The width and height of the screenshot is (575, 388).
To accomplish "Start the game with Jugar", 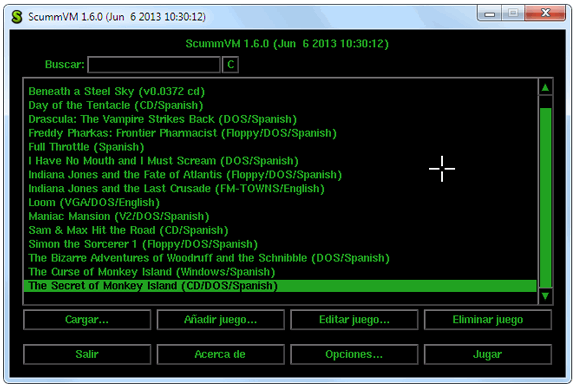I will click(488, 354).
